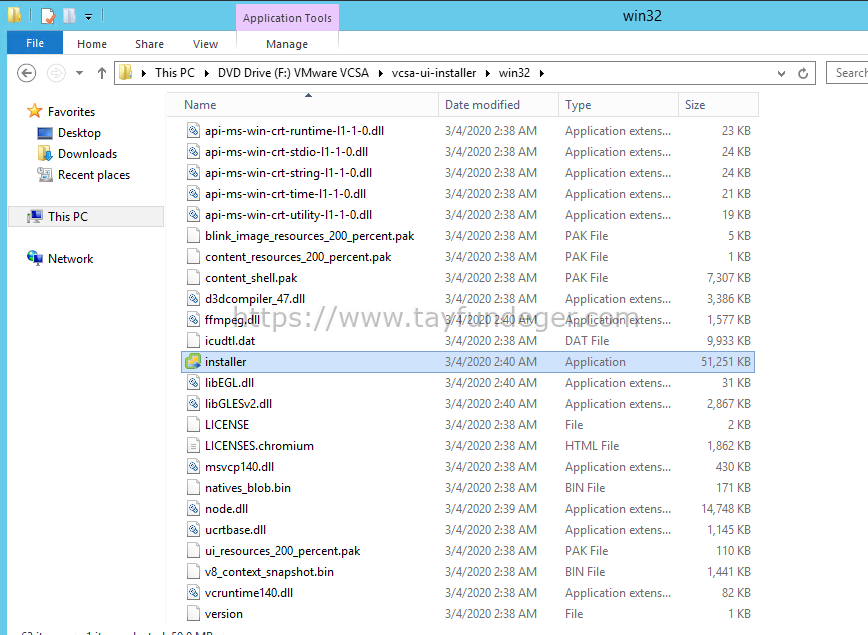
Task: Click the d3dcompiler_47.dll file icon
Action: click(x=193, y=298)
